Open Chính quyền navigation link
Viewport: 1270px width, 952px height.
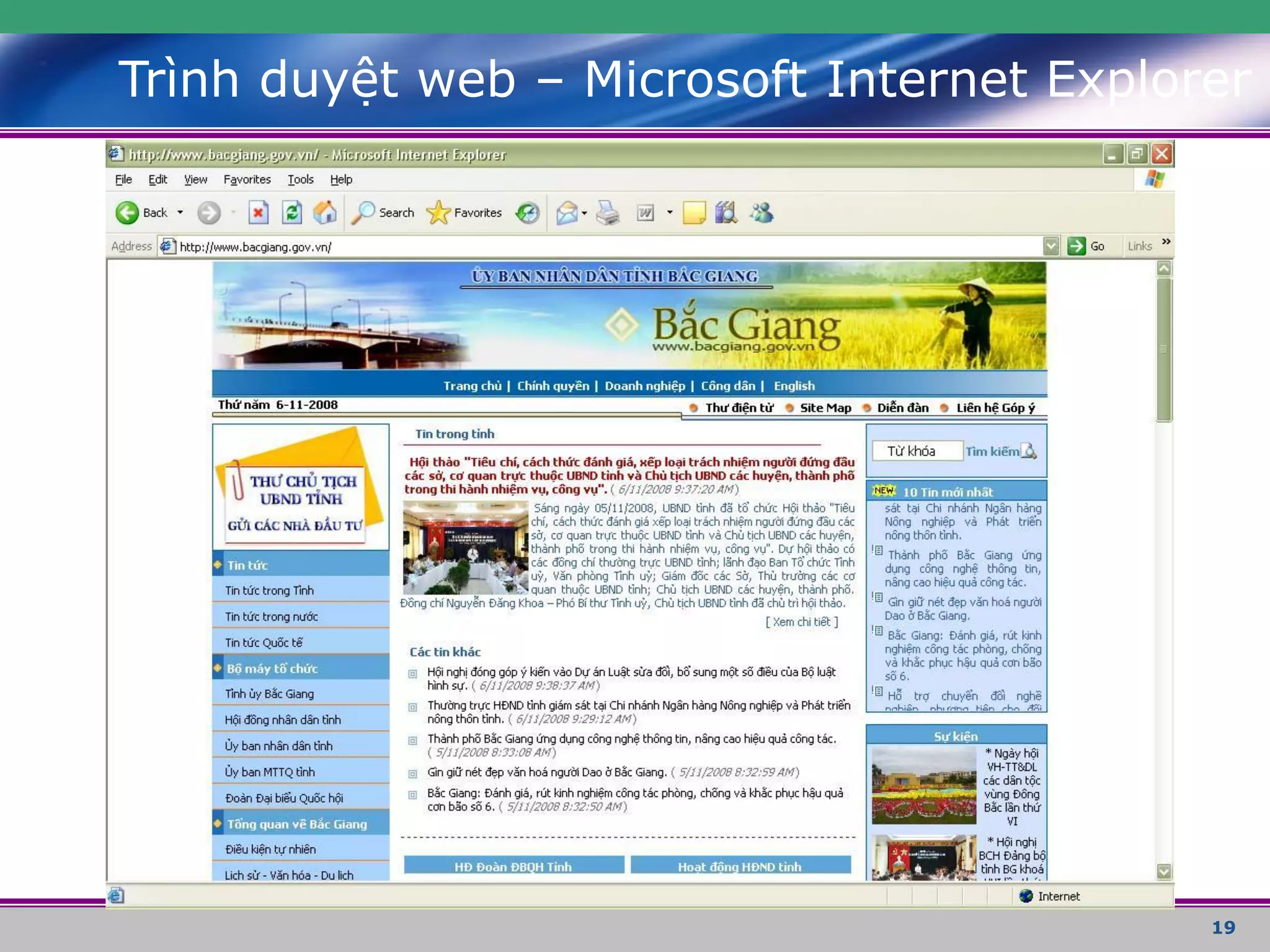(553, 386)
